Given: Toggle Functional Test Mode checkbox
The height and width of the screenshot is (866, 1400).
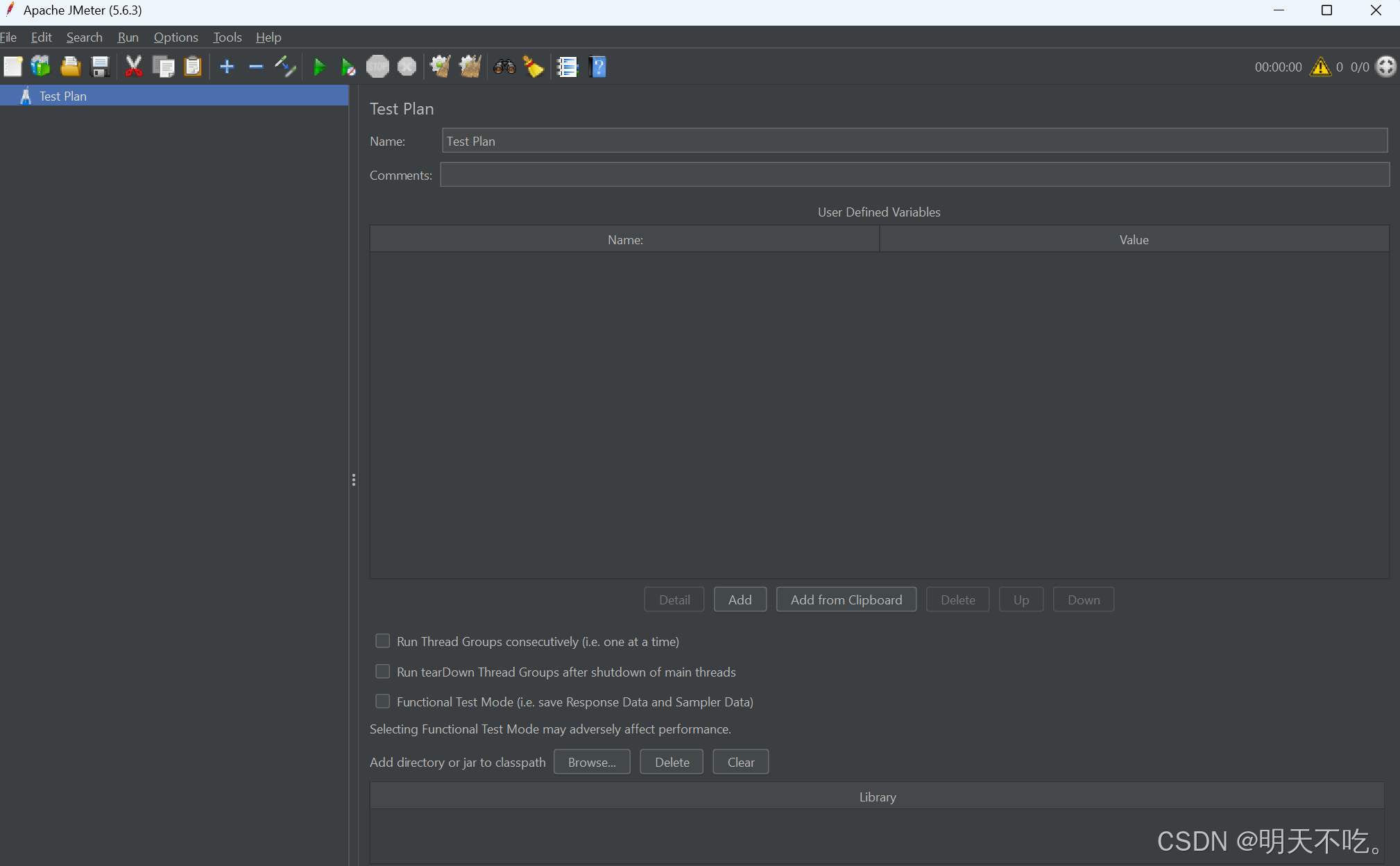Looking at the screenshot, I should [382, 701].
